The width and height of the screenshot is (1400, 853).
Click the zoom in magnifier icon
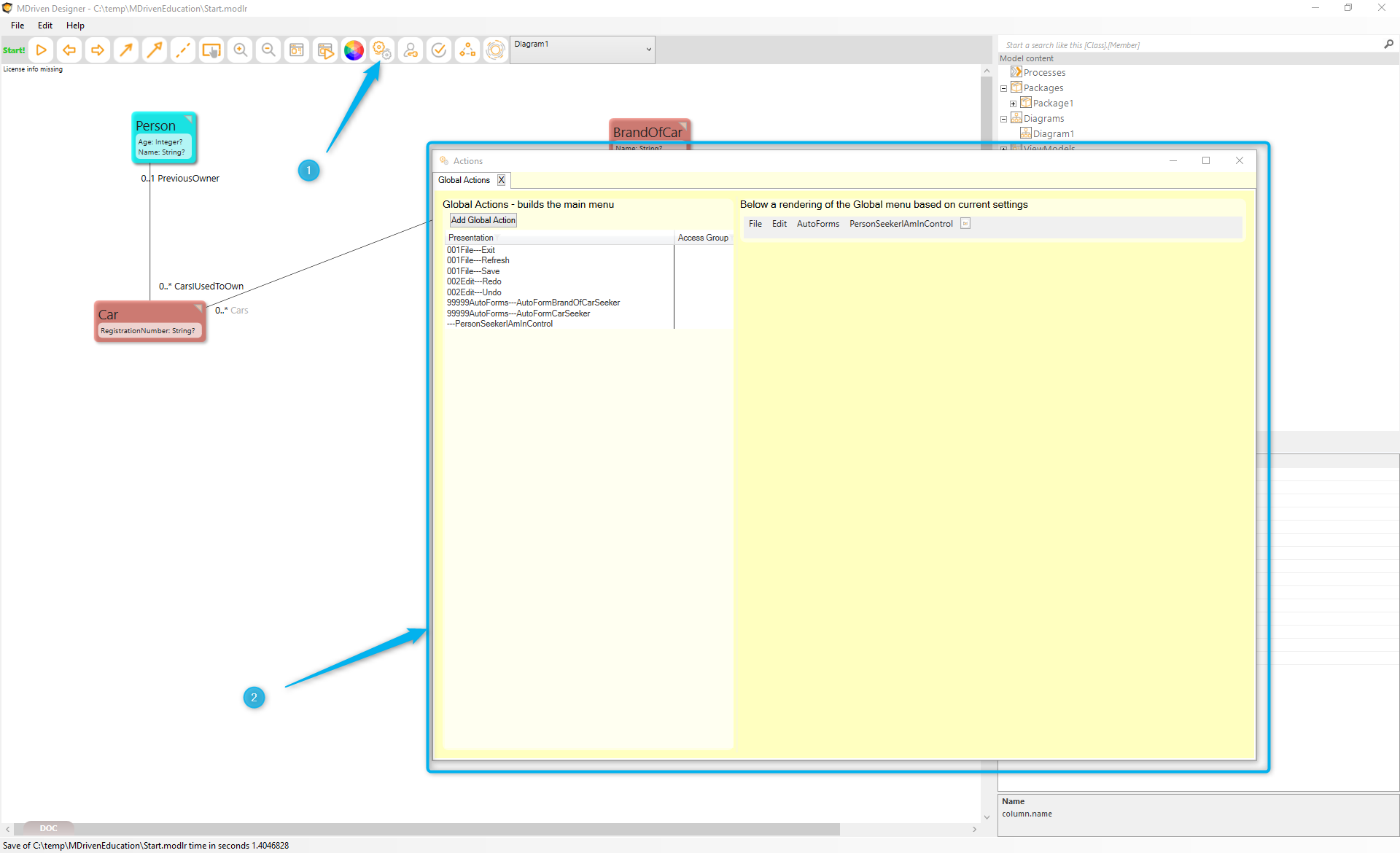[240, 50]
